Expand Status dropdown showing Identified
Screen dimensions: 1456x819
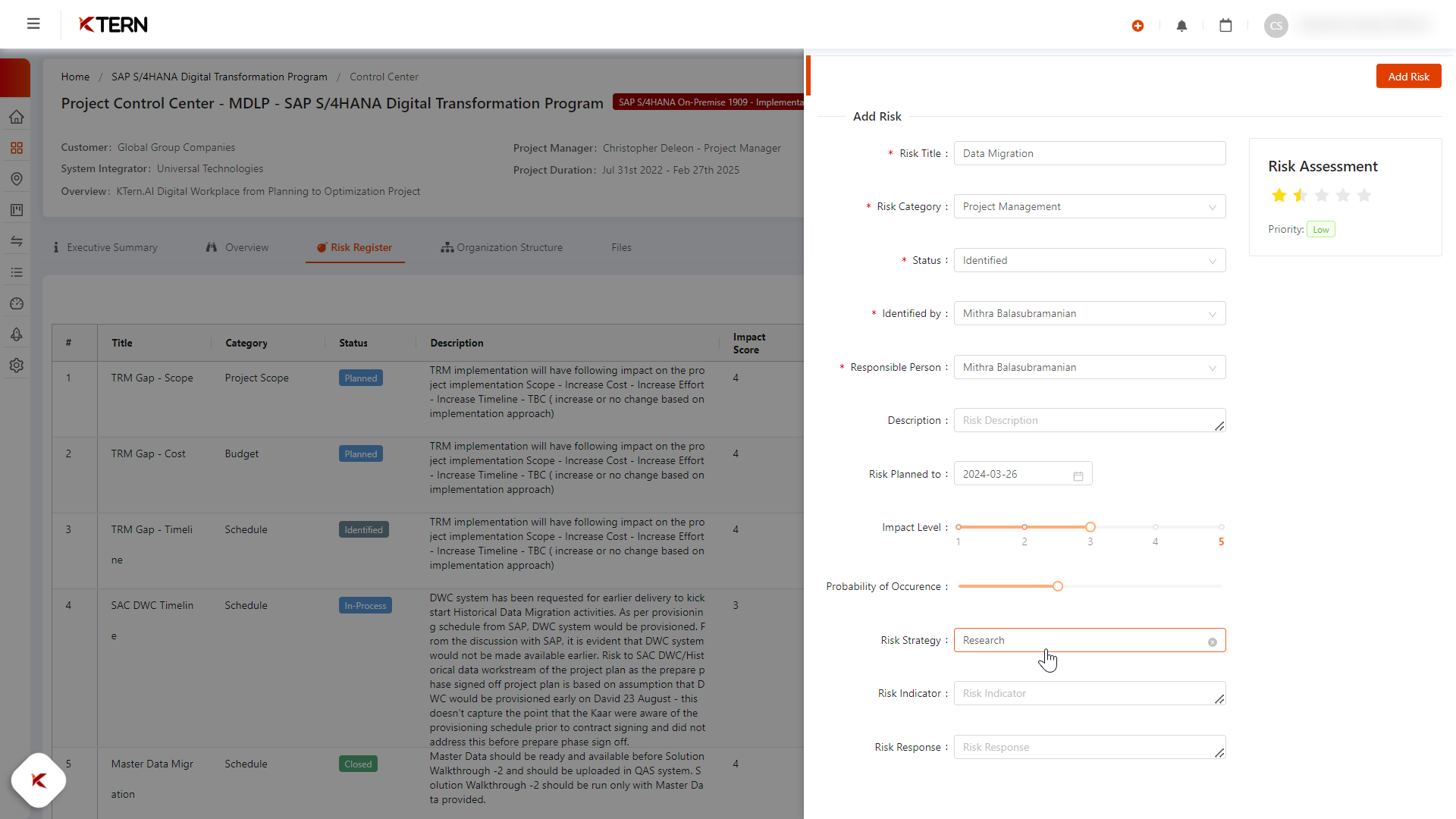point(1090,261)
